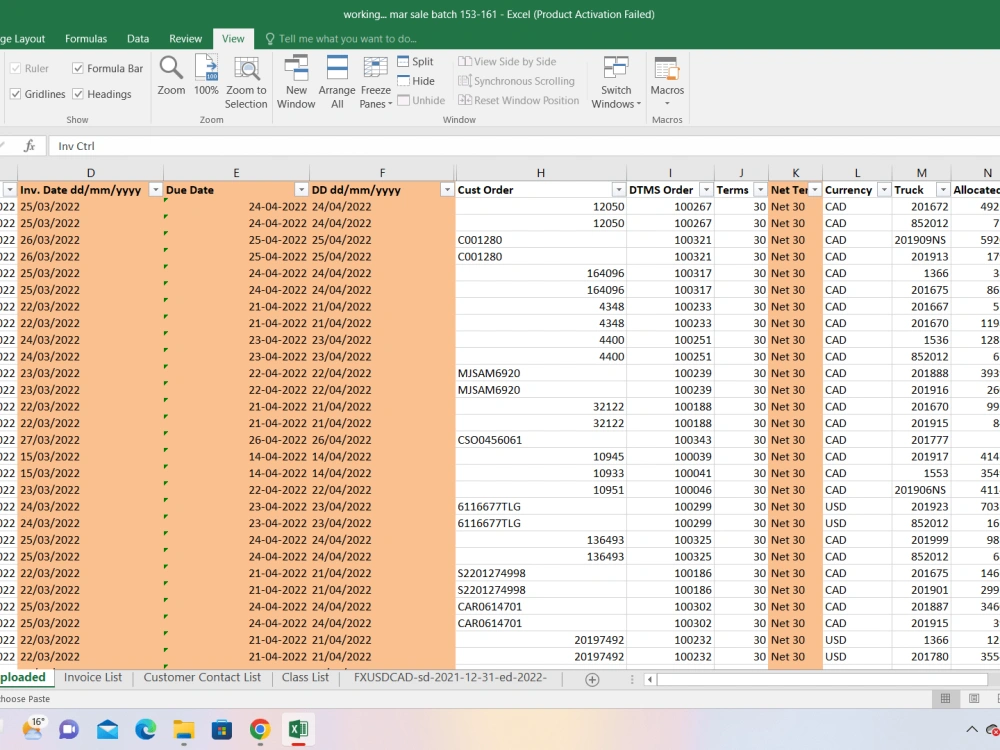Viewport: 1000px width, 750px height.
Task: Open Cust Order filter dropdown
Action: point(619,190)
